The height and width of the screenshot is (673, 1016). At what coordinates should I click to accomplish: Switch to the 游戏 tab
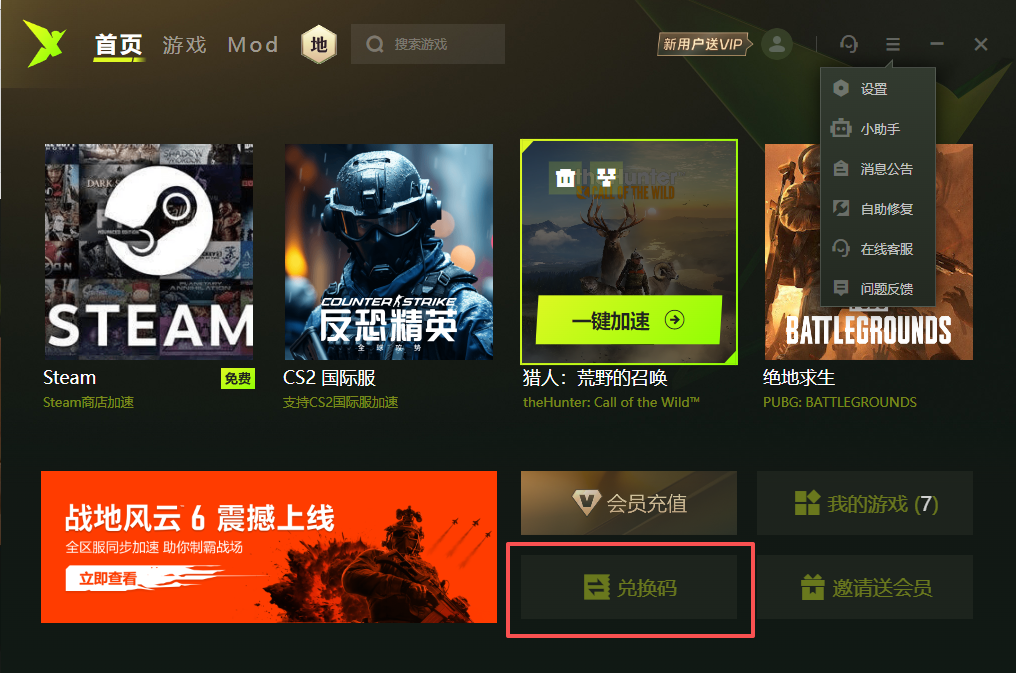(x=184, y=45)
